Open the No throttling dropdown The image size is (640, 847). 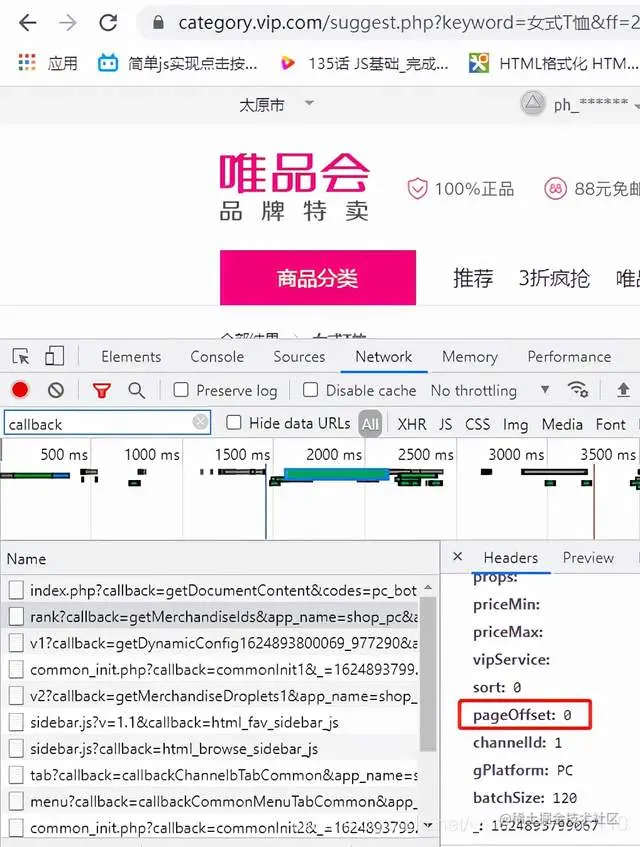click(490, 391)
